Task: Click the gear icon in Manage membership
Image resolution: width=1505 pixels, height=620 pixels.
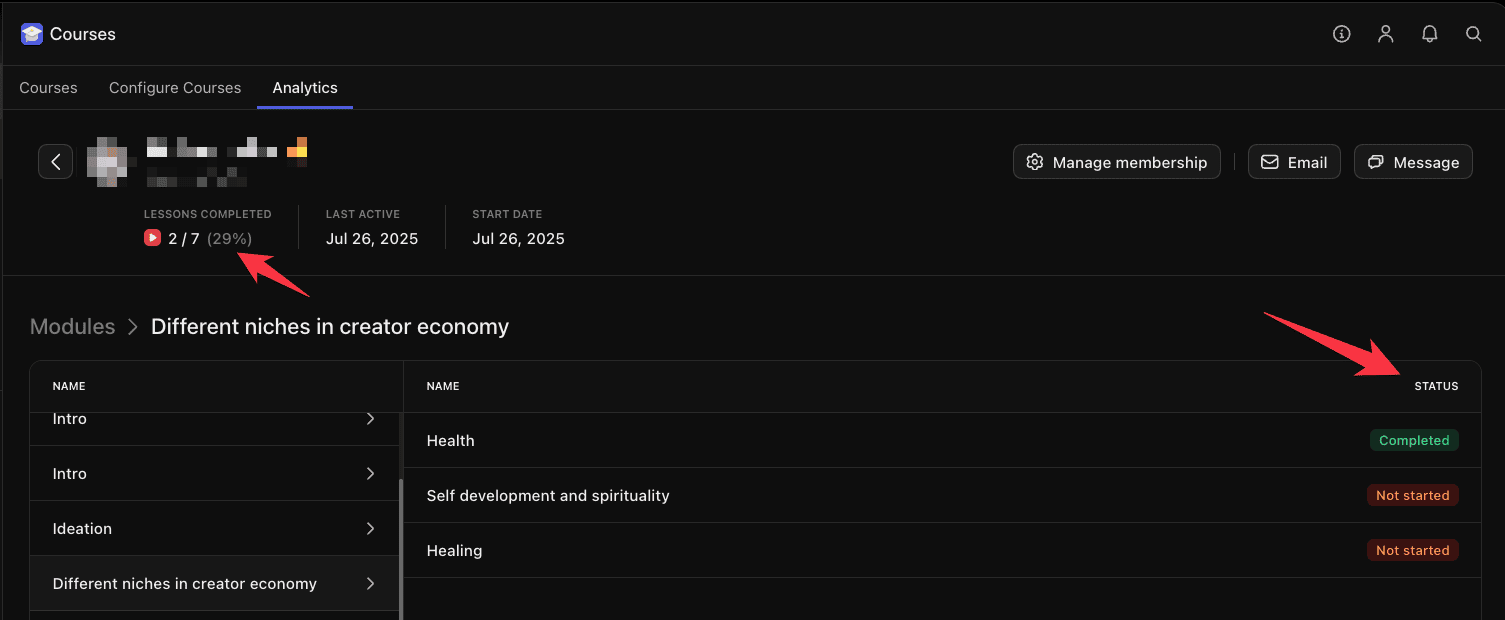Action: pos(1035,161)
